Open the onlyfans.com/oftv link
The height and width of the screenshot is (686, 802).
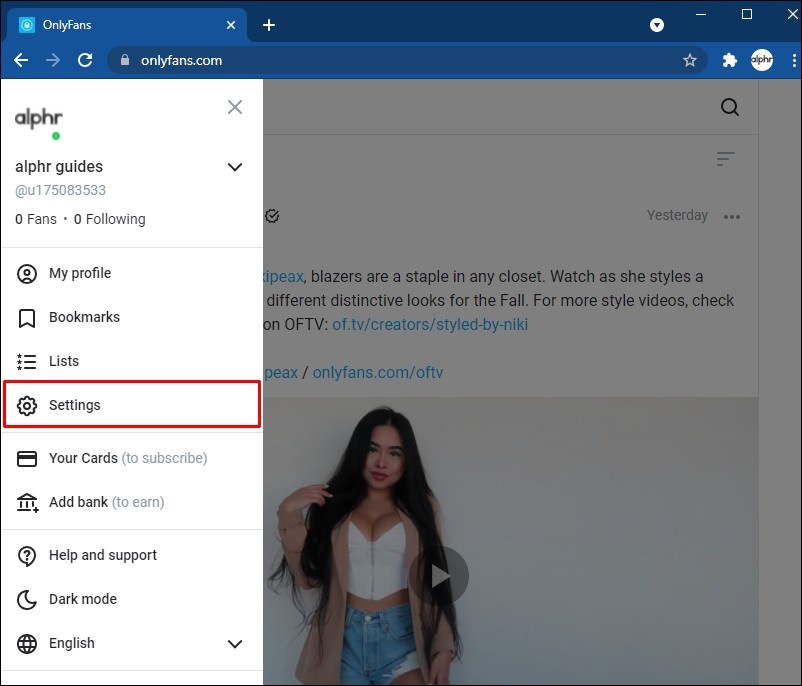tap(378, 373)
